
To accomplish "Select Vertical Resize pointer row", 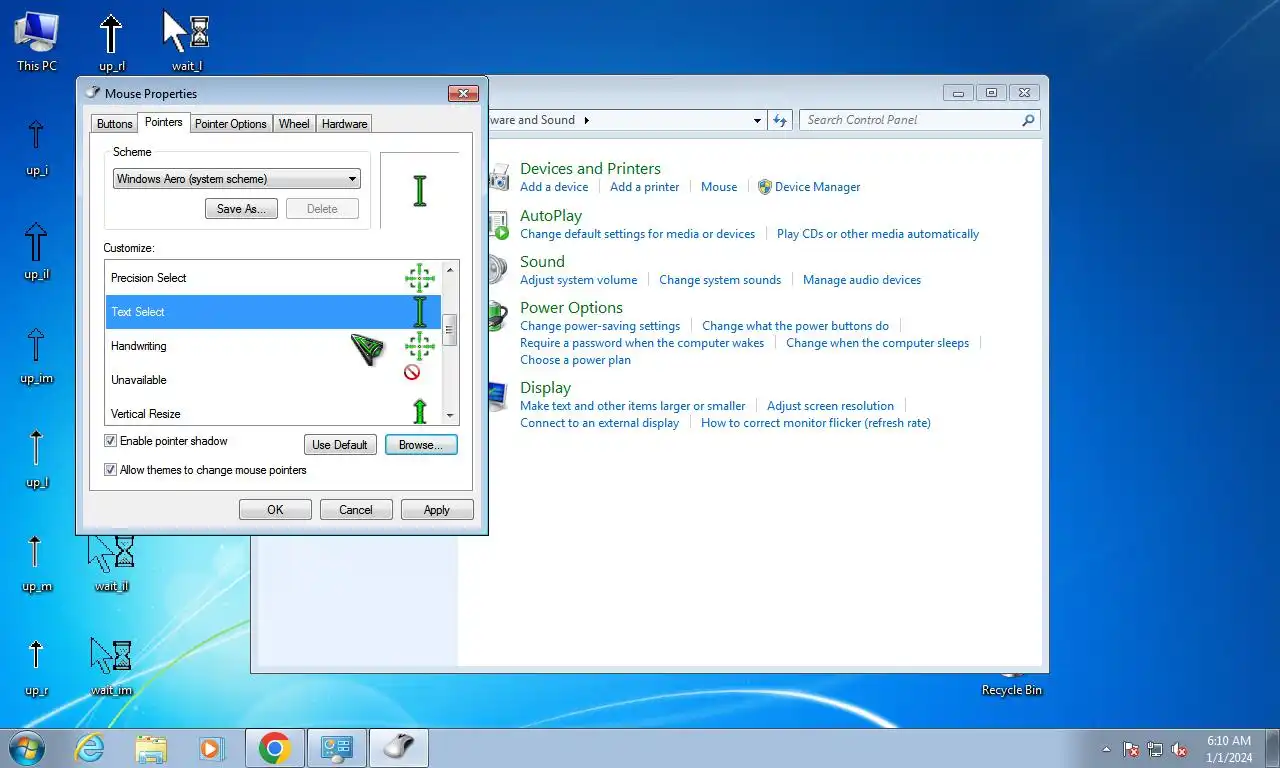I will (x=273, y=411).
